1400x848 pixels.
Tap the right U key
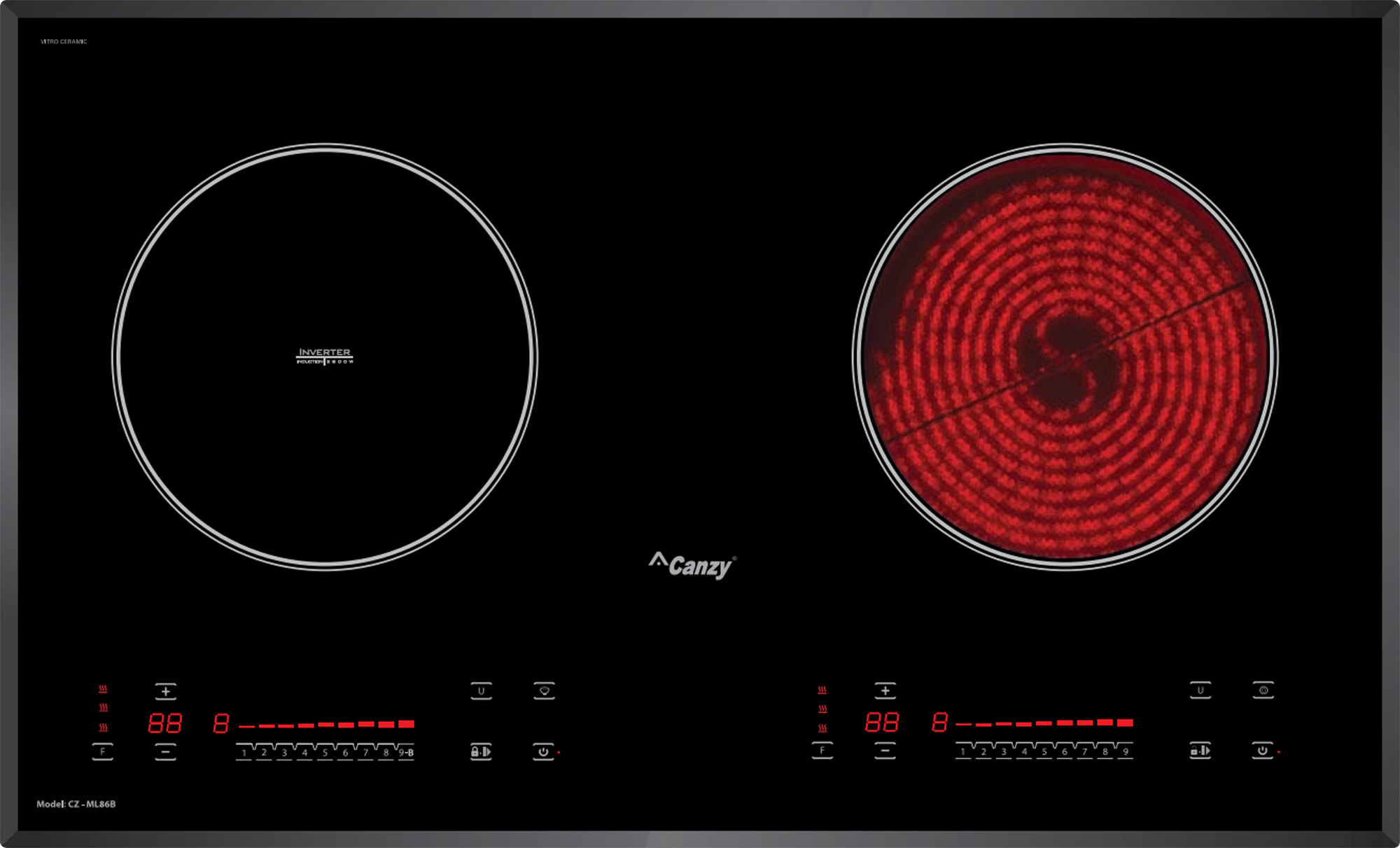click(1200, 690)
